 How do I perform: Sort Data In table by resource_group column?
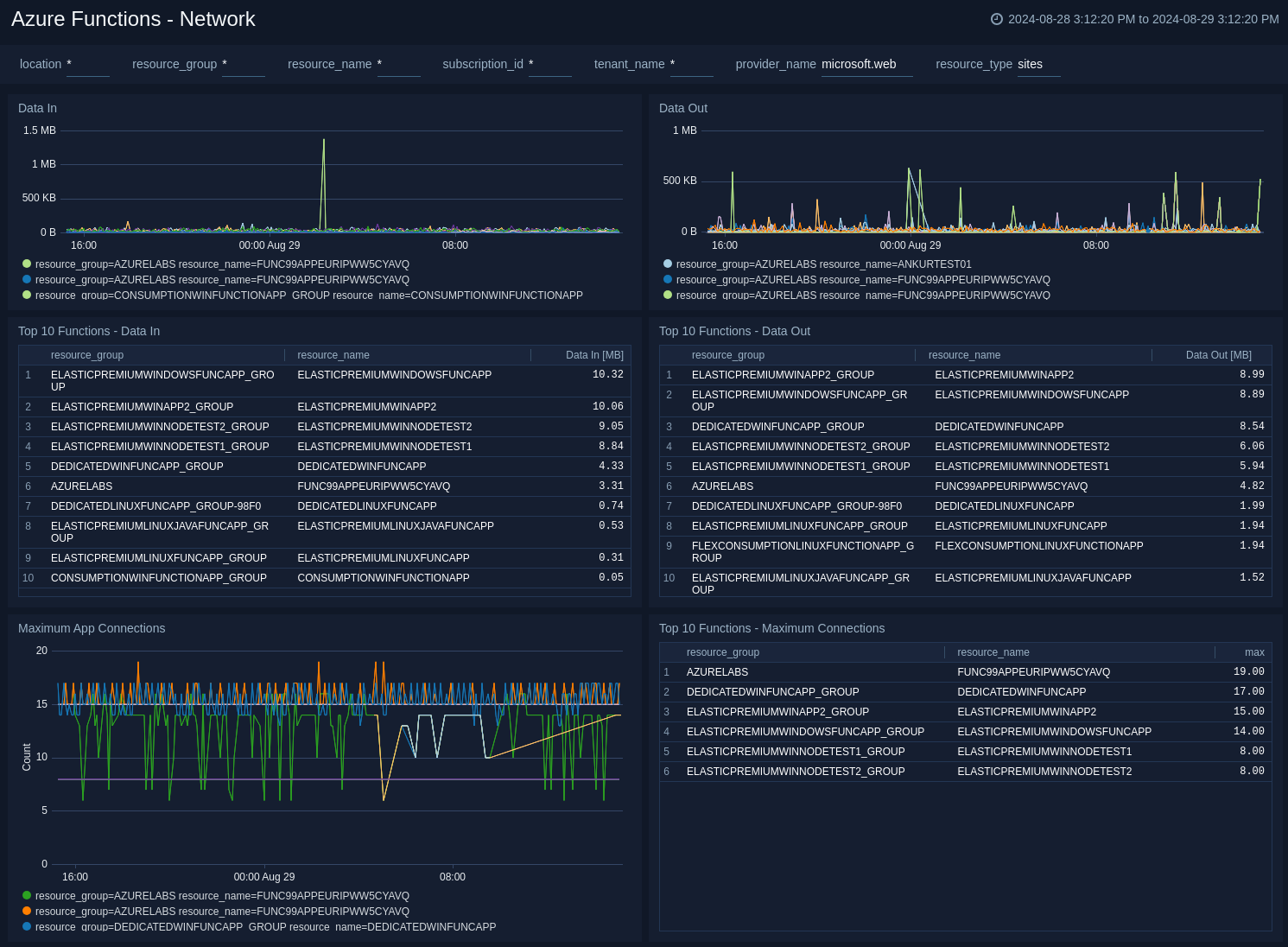87,355
